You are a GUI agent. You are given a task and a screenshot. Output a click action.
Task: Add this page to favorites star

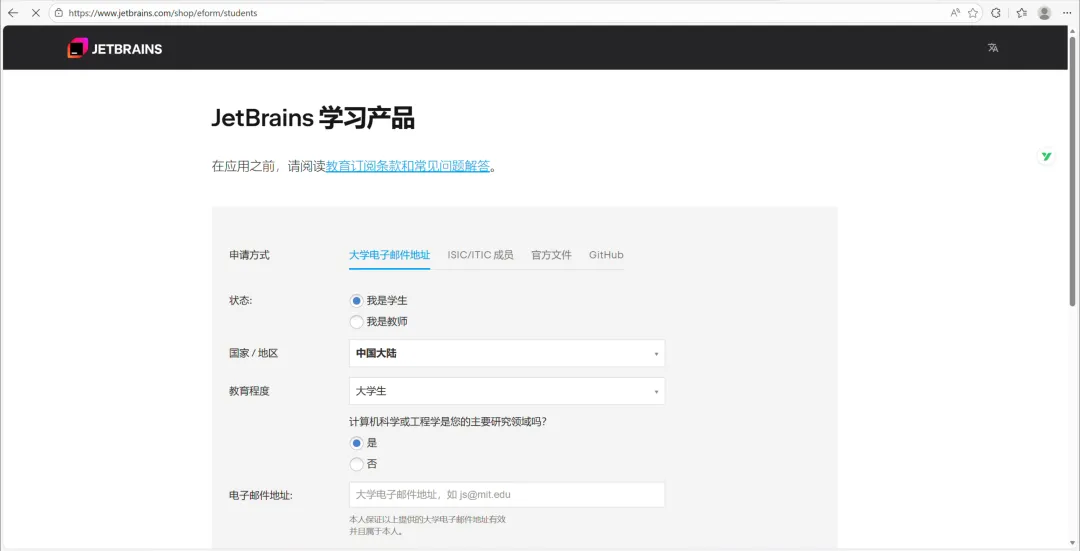click(x=973, y=12)
